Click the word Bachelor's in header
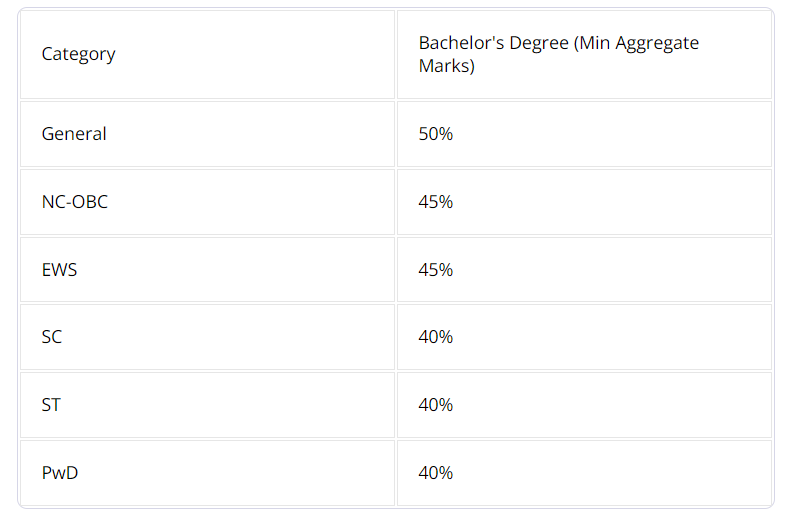The image size is (797, 515). (461, 43)
